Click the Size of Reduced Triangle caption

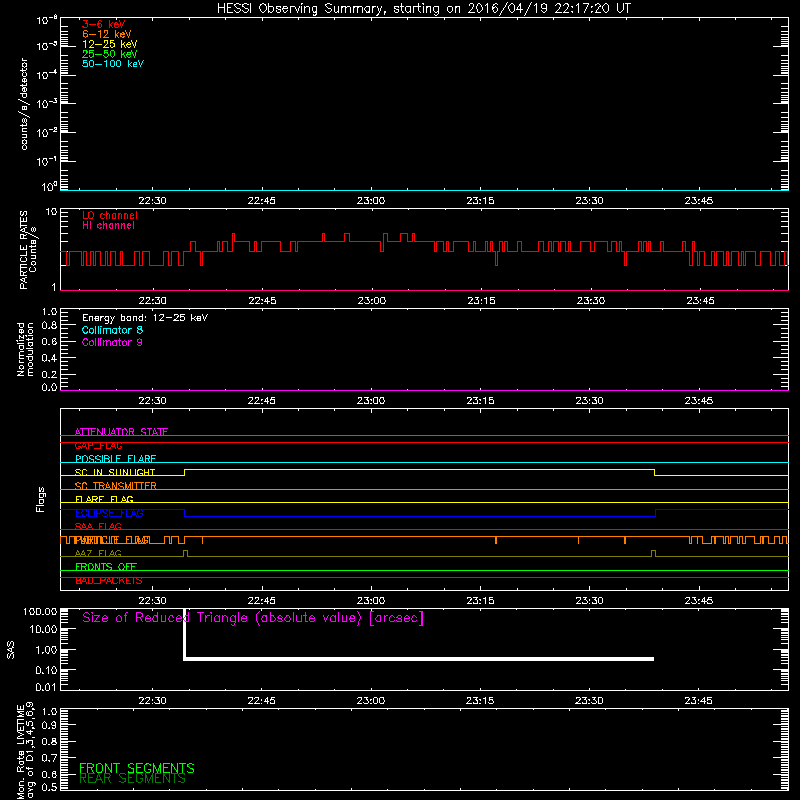pyautogui.click(x=253, y=618)
